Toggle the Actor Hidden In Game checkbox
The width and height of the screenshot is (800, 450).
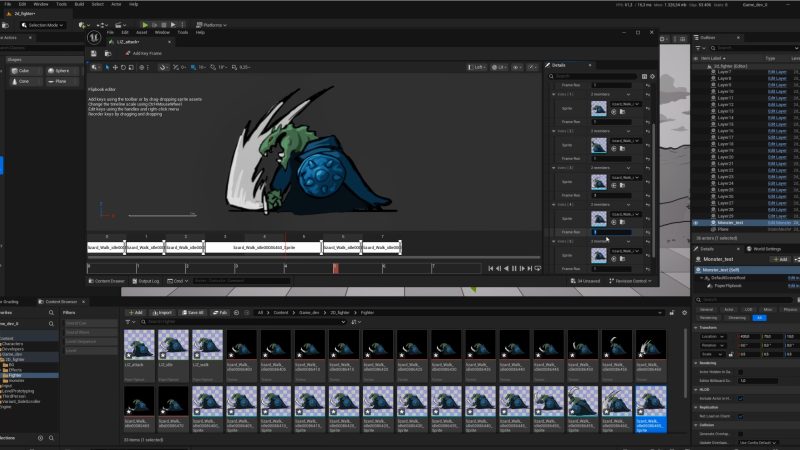click(741, 371)
